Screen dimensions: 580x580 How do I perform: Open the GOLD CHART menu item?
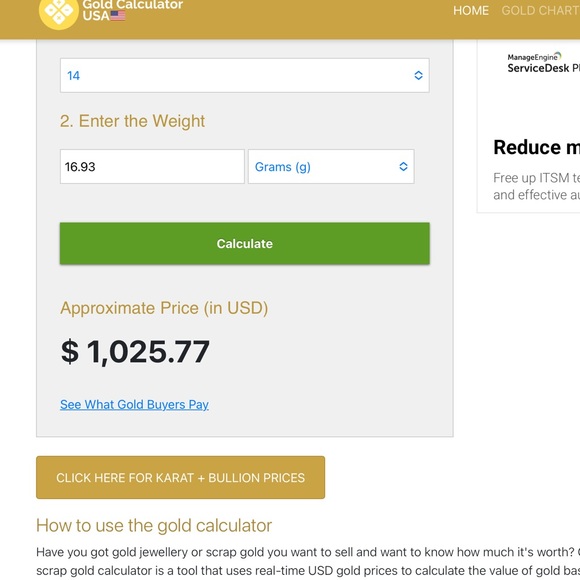click(x=540, y=10)
